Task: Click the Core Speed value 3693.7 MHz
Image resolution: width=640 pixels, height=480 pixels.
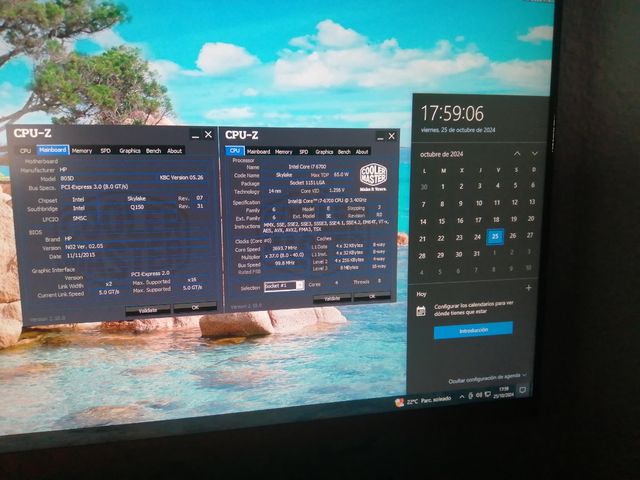Action: [284, 248]
